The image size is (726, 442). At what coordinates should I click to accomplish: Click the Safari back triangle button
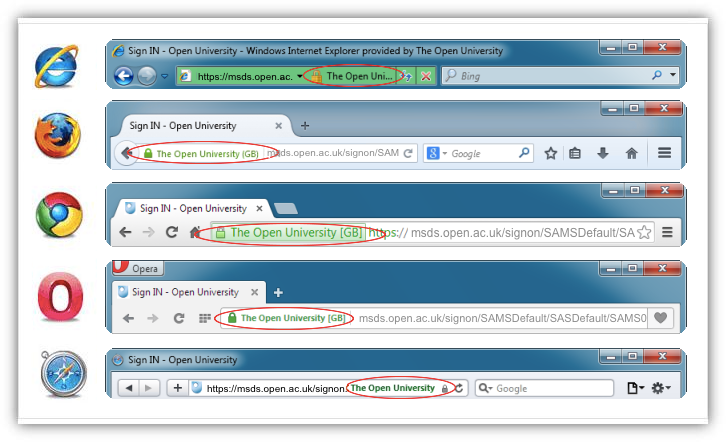[x=129, y=388]
